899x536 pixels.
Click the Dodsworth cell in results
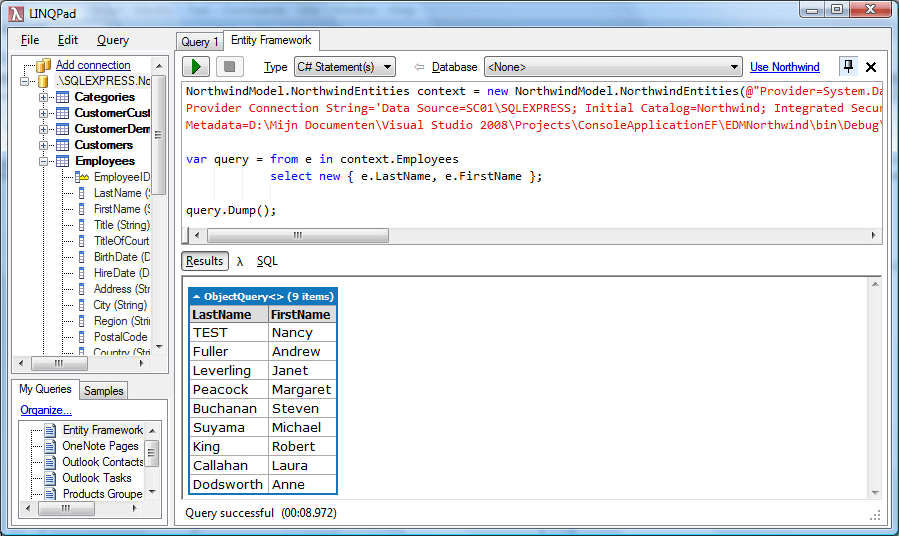[229, 484]
